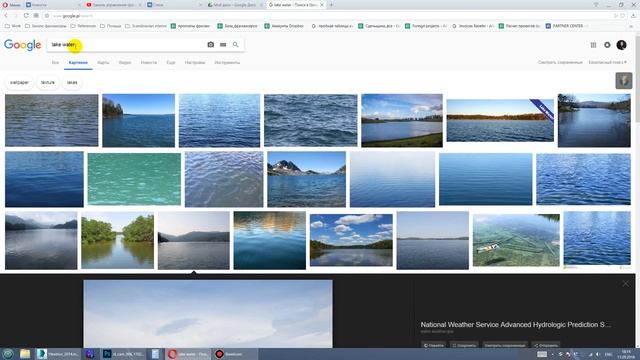The height and width of the screenshot is (360, 640).
Task: Select the 'Новости' search tab
Action: (x=149, y=62)
